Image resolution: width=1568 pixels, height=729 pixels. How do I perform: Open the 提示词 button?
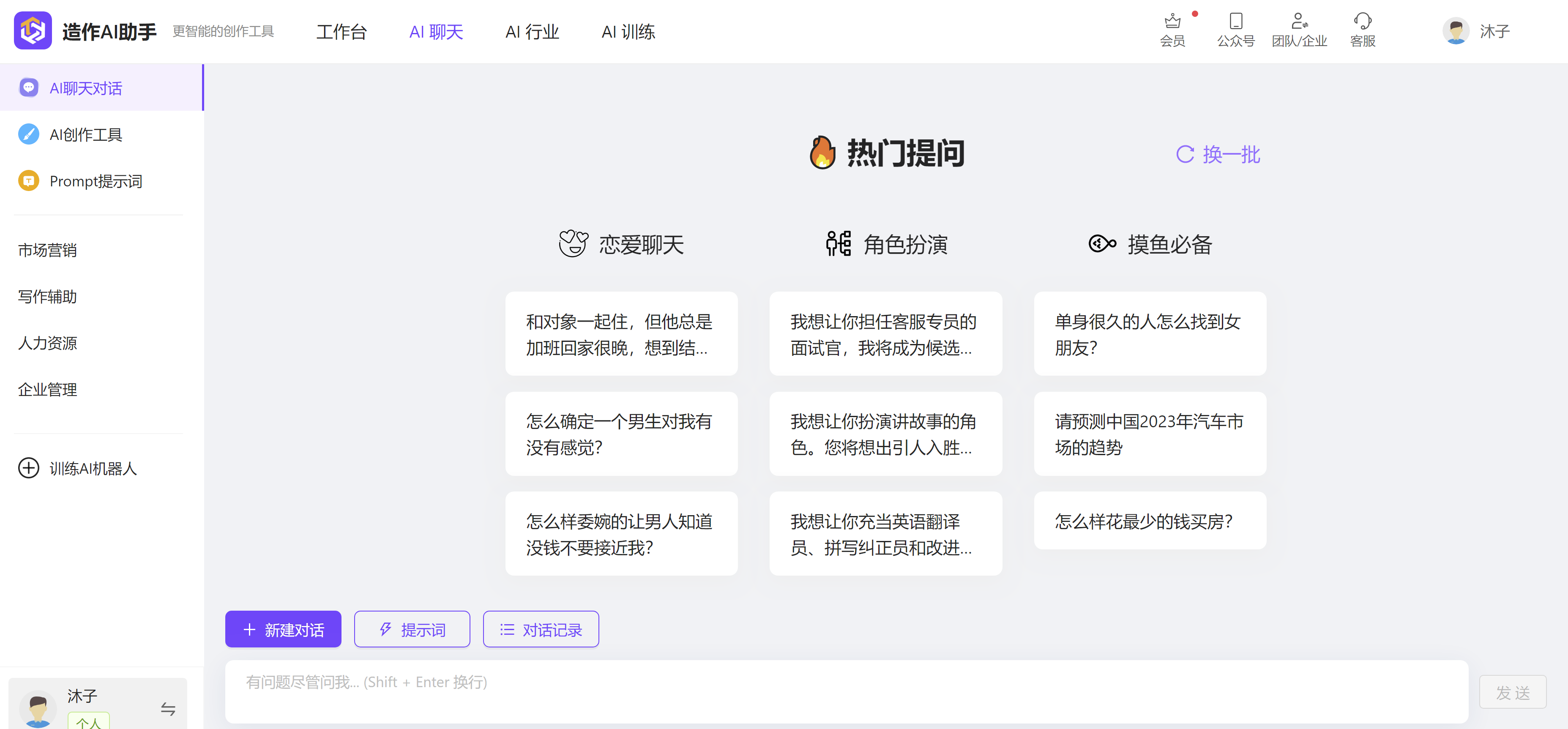[412, 629]
